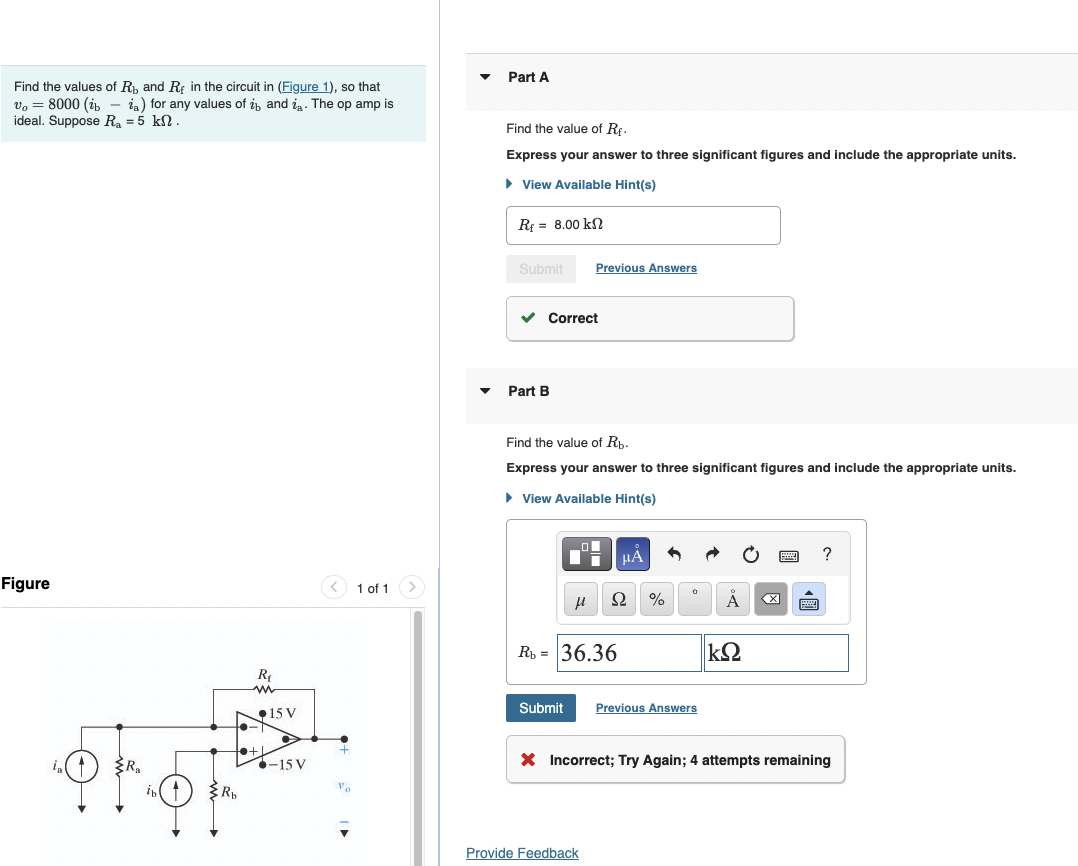Click the Submit button in Part B
The width and height of the screenshot is (1078, 866).
coord(540,707)
